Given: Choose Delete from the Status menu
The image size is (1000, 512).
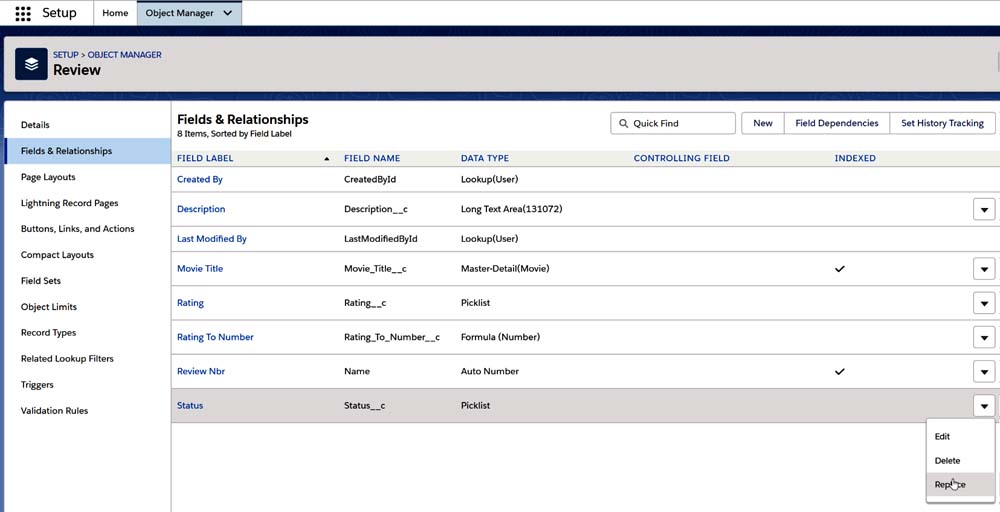Looking at the screenshot, I should coord(947,461).
